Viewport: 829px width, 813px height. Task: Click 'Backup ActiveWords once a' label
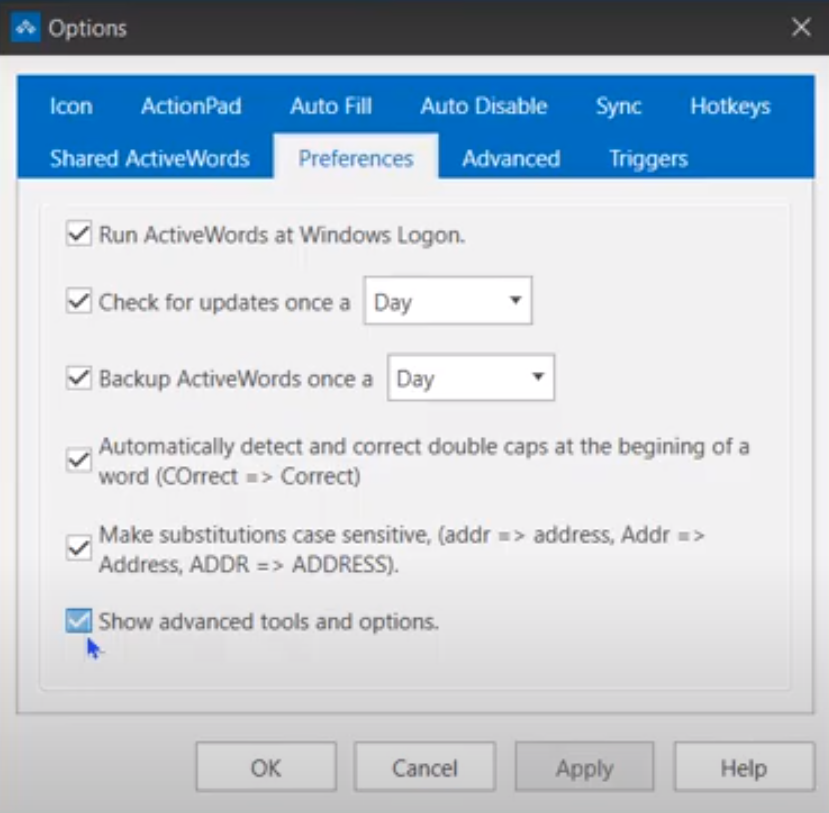[x=236, y=379]
